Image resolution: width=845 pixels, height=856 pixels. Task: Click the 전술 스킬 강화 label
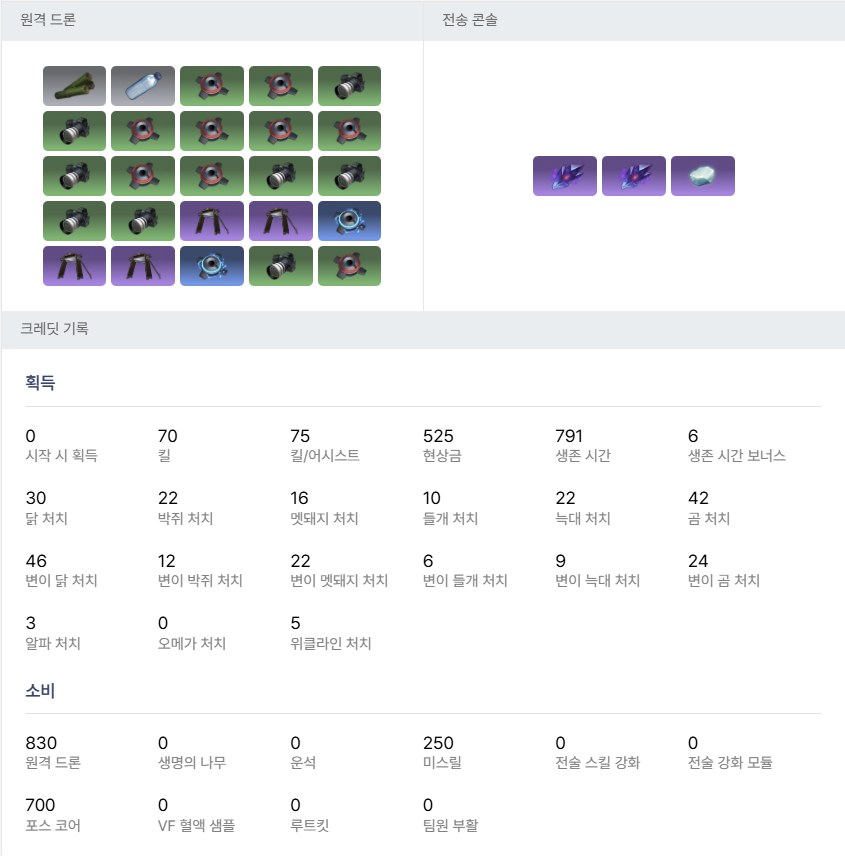[597, 763]
